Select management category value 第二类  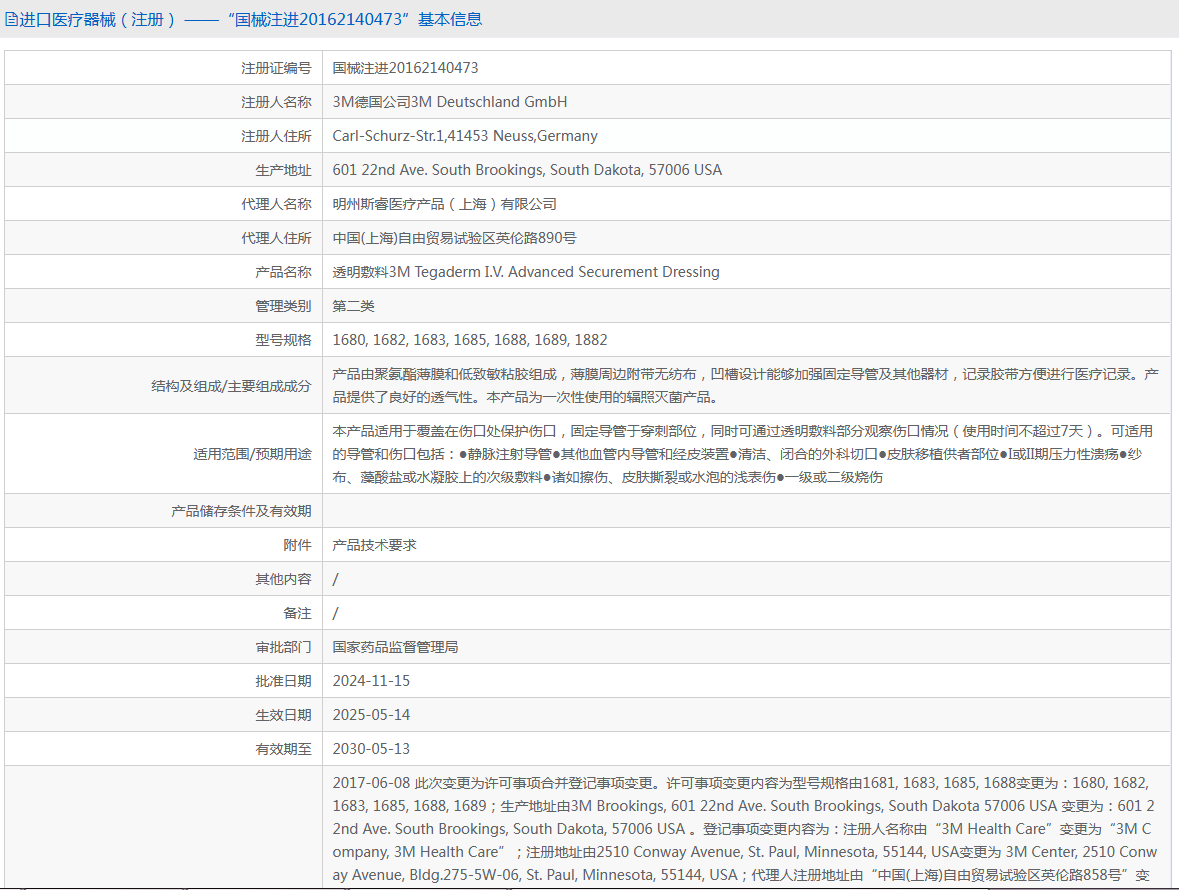[x=353, y=306]
